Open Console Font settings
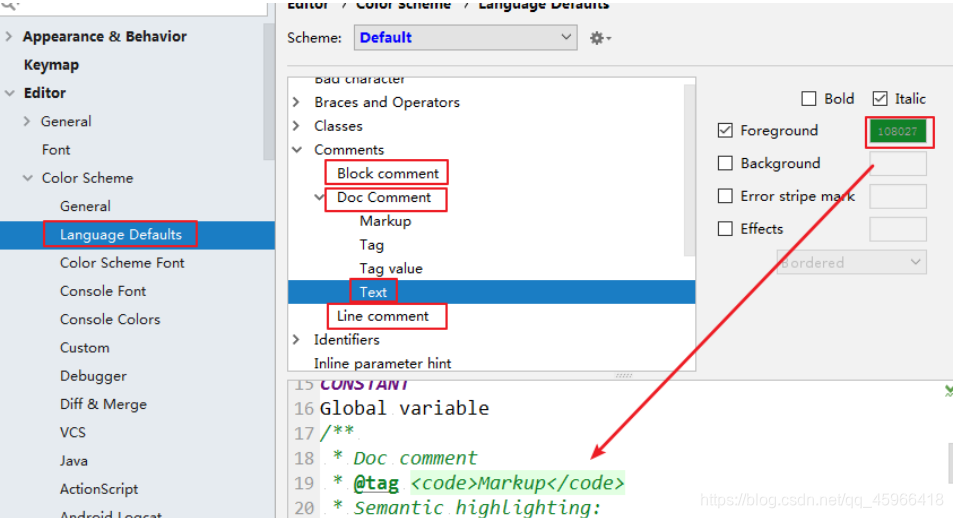The height and width of the screenshot is (518, 953). click(x=103, y=291)
